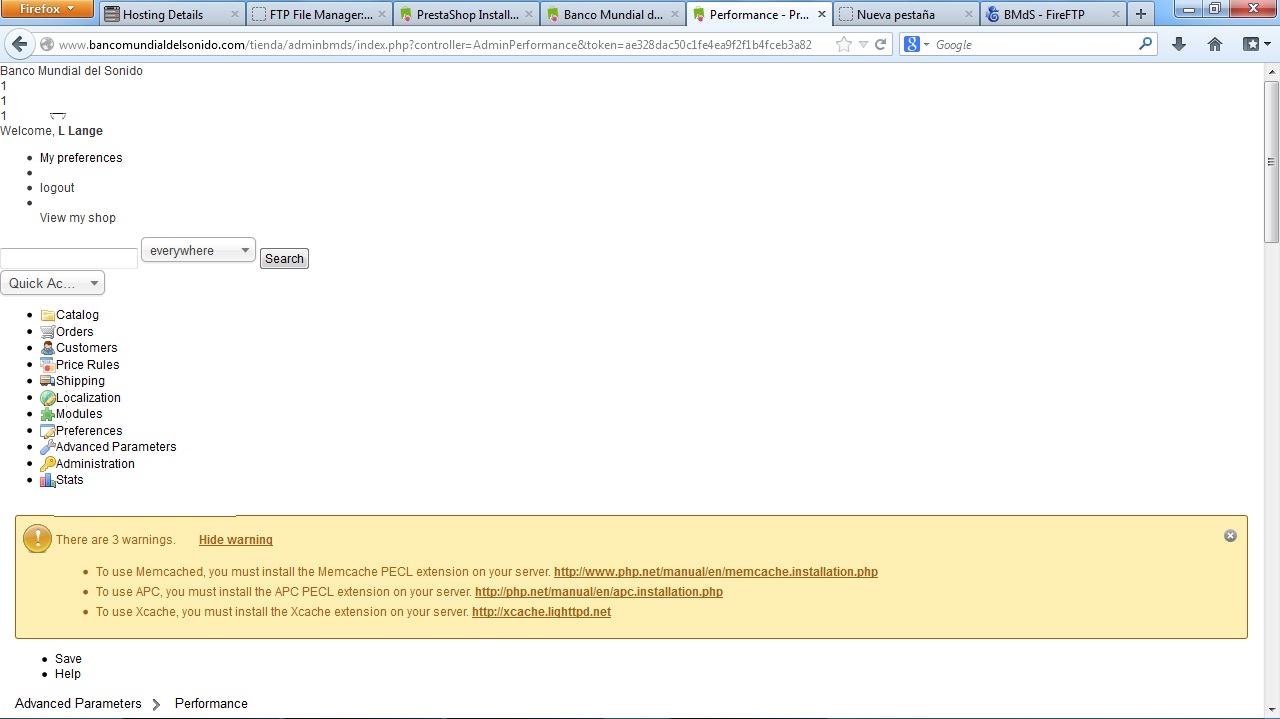Click the Search button
The height and width of the screenshot is (719, 1280).
[x=284, y=258]
